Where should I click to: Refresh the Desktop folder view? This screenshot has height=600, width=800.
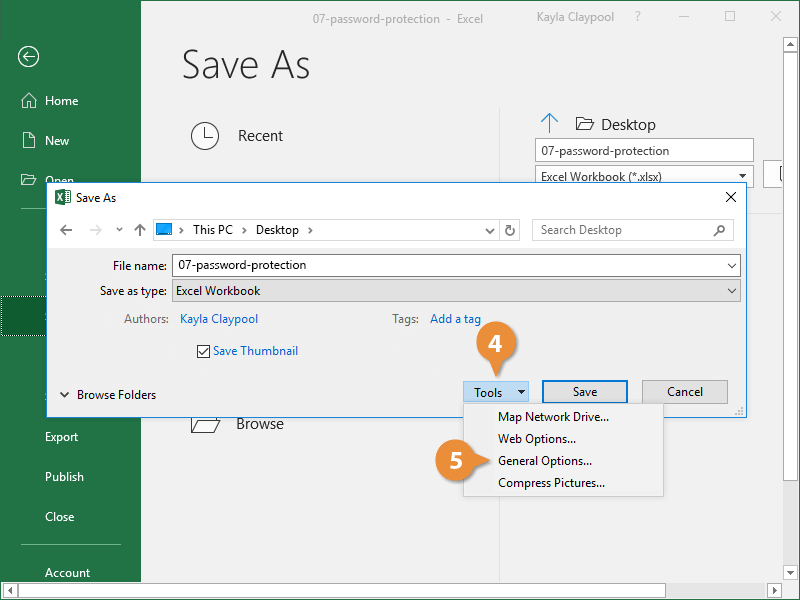click(510, 230)
